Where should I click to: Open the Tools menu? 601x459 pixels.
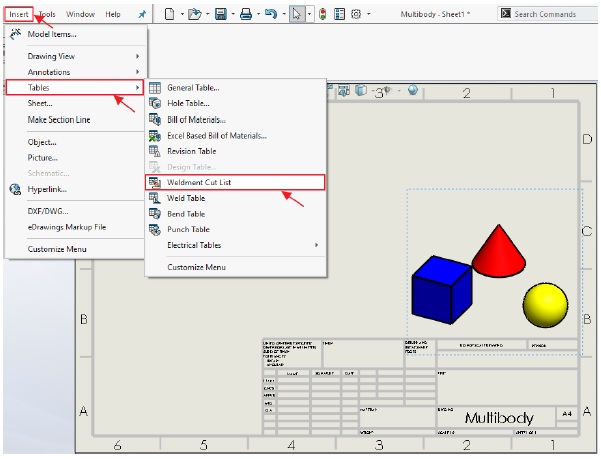click(x=47, y=14)
